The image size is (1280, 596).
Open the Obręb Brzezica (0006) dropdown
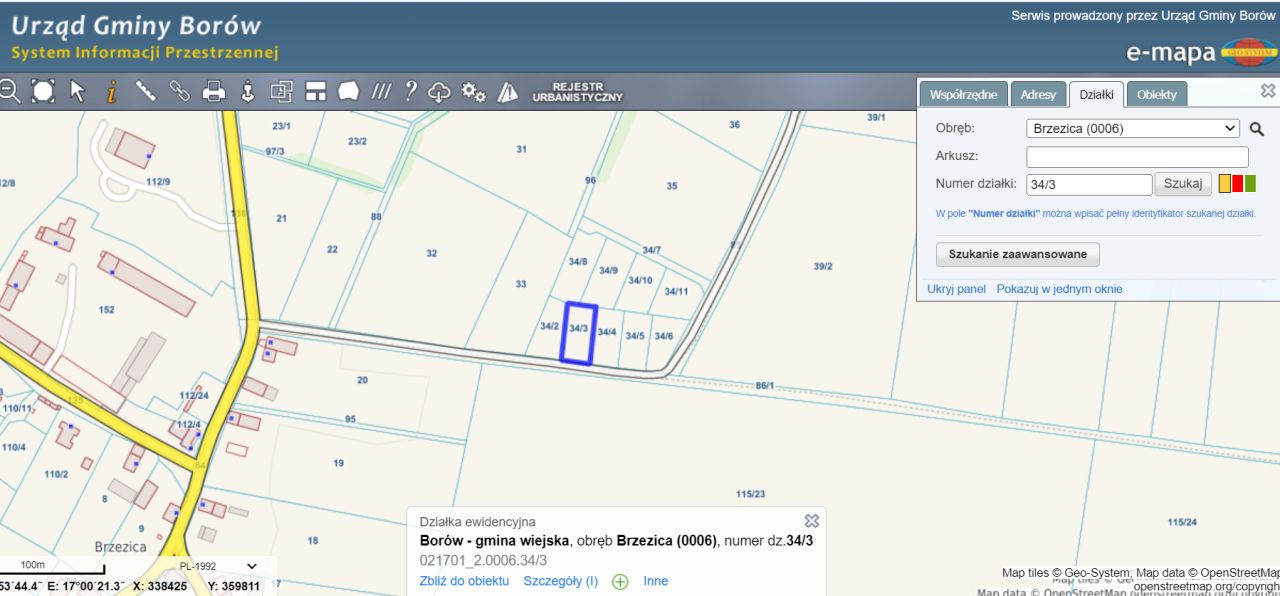point(1133,129)
